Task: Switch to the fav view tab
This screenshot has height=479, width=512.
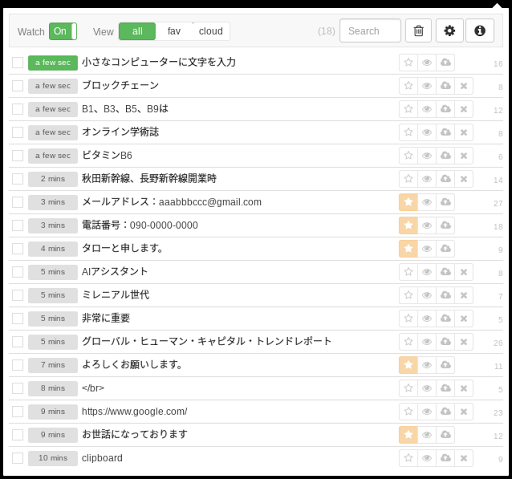Action: click(174, 31)
